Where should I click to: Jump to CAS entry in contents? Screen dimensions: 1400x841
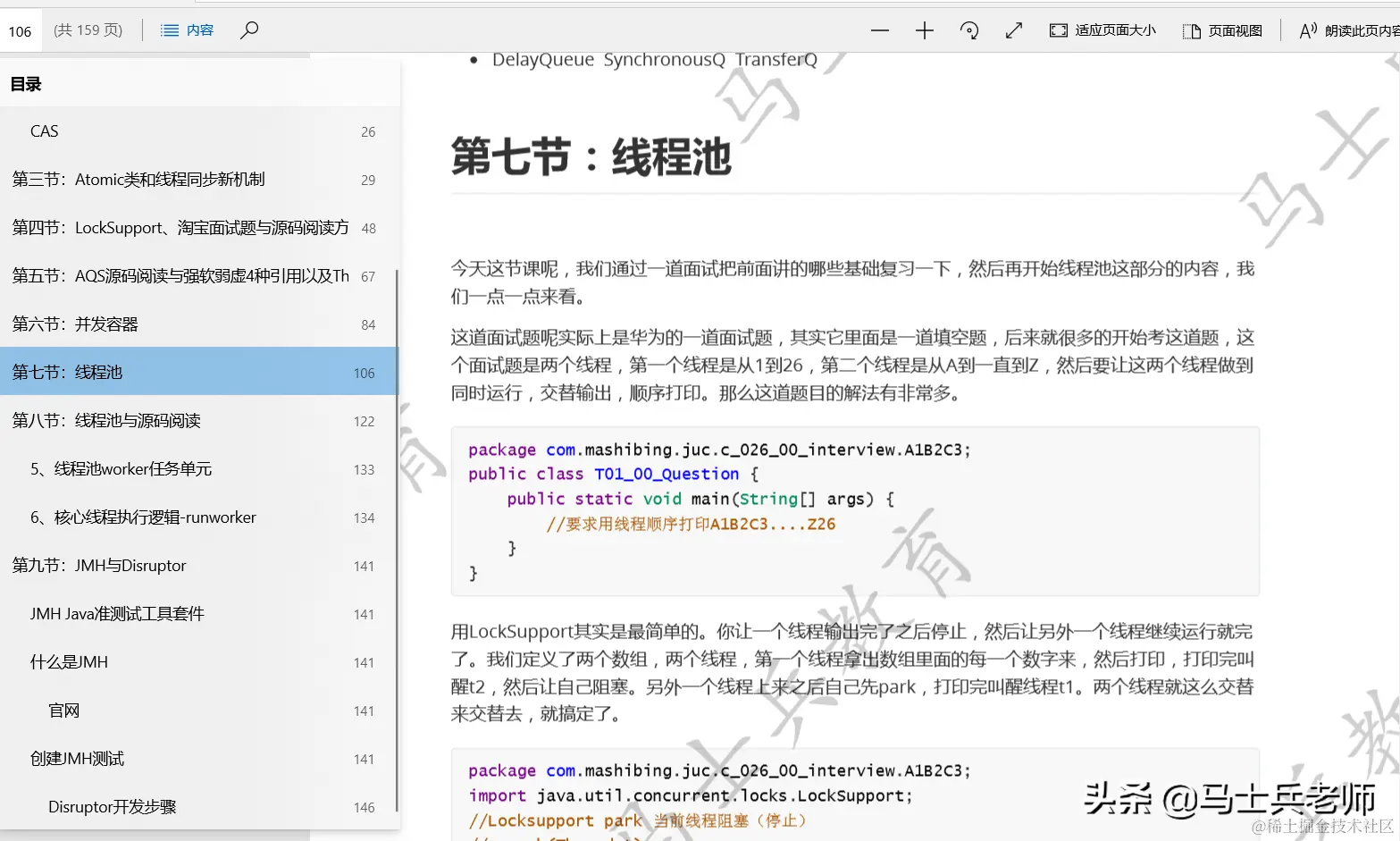coord(200,131)
